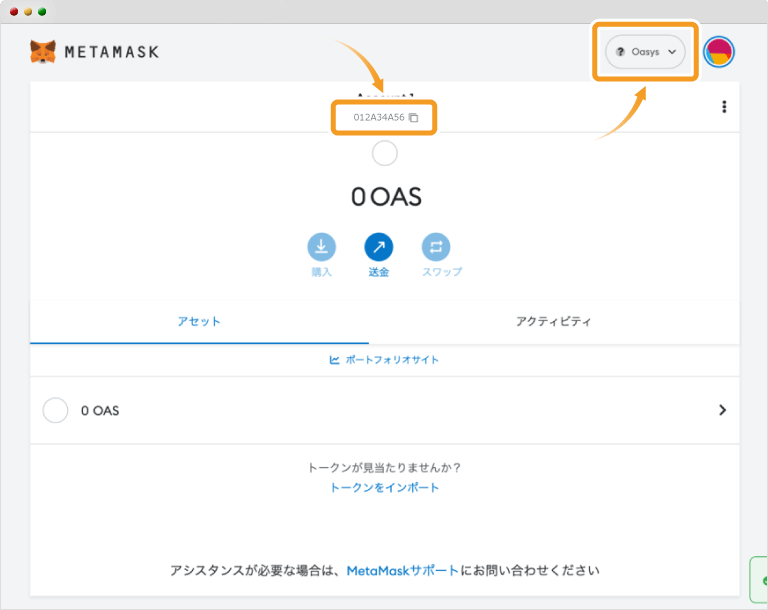
Task: Click the yellow window minimize button
Action: click(x=28, y=11)
